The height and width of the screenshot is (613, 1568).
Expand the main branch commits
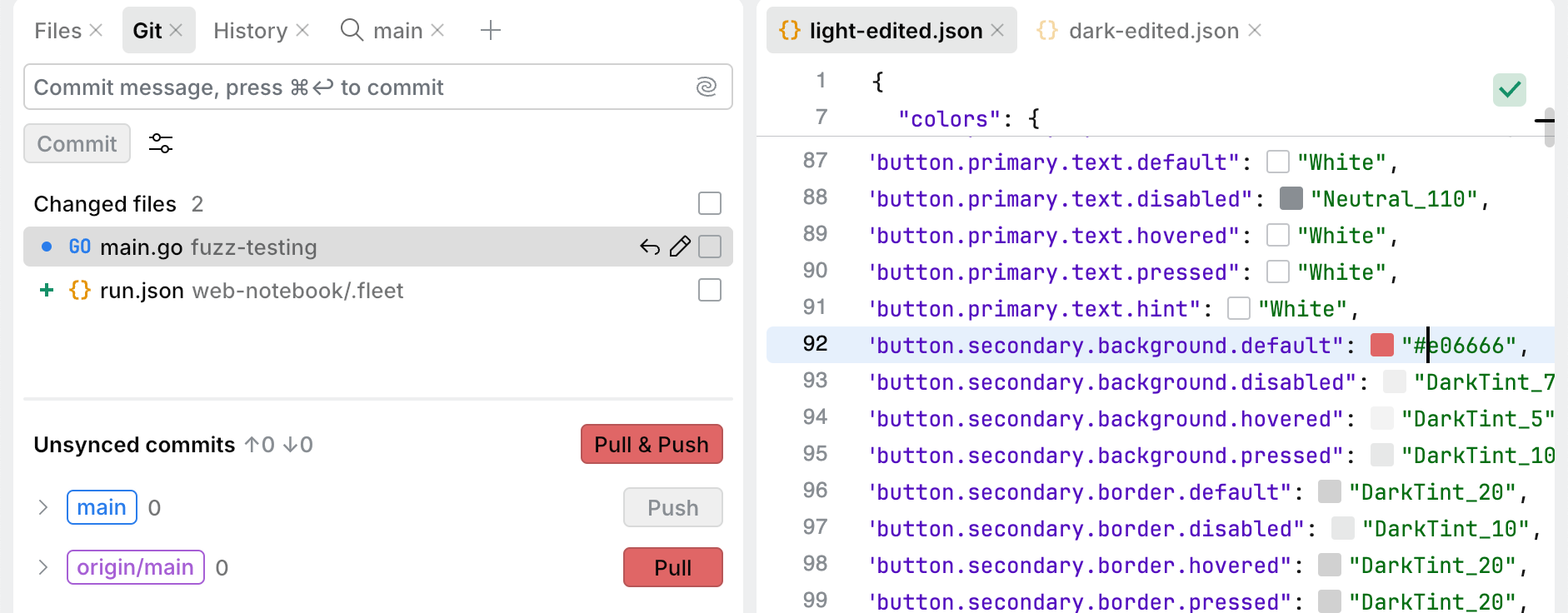coord(43,507)
